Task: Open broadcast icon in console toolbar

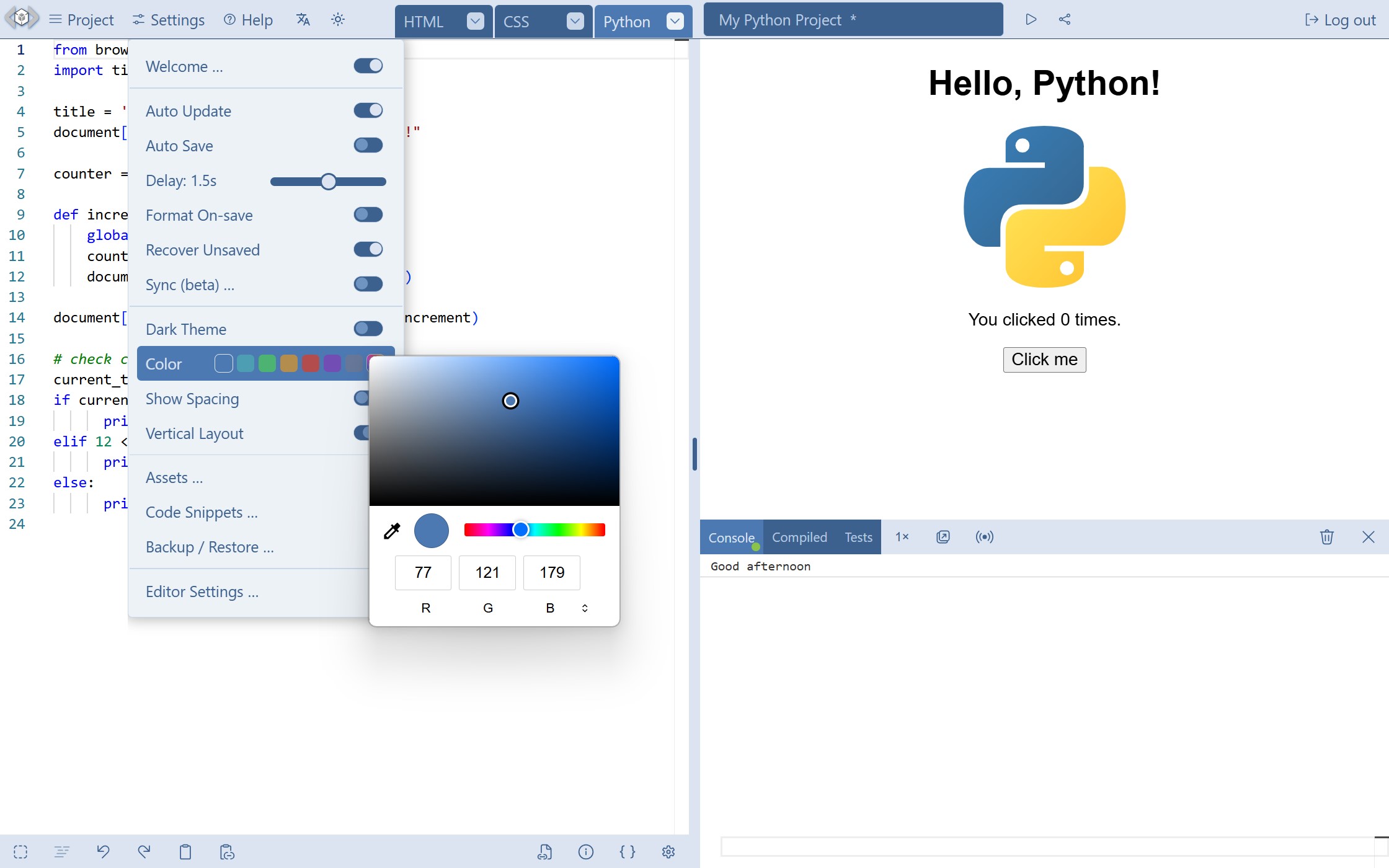Action: 984,537
